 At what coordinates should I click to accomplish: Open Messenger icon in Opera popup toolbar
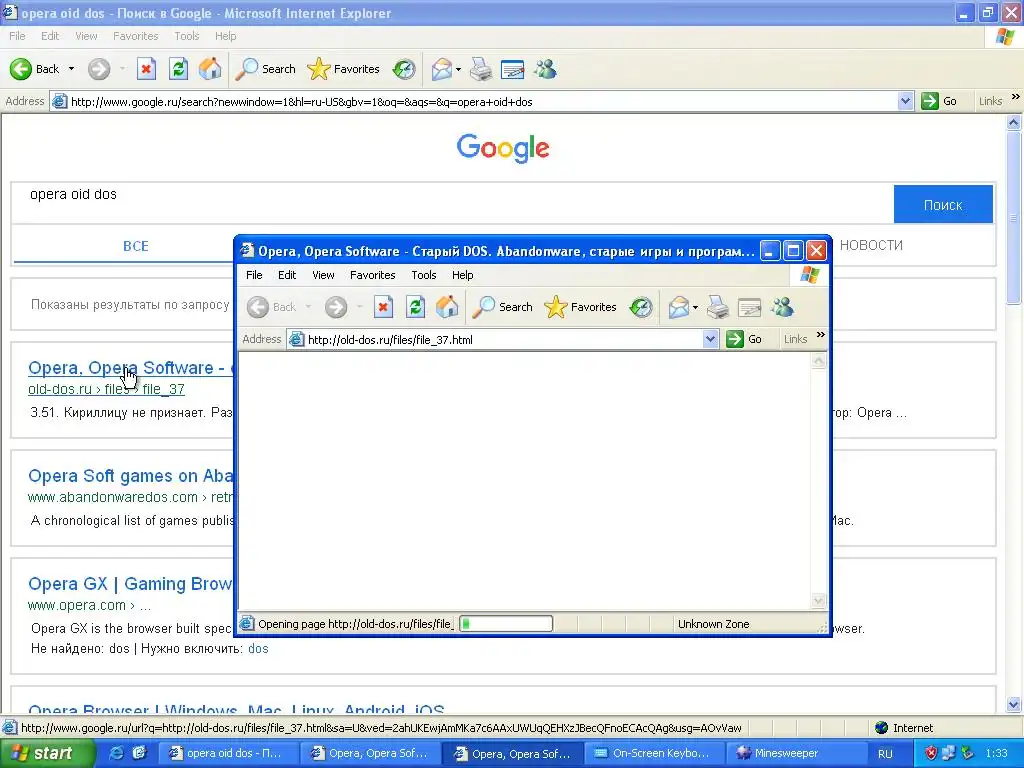pyautogui.click(x=782, y=306)
